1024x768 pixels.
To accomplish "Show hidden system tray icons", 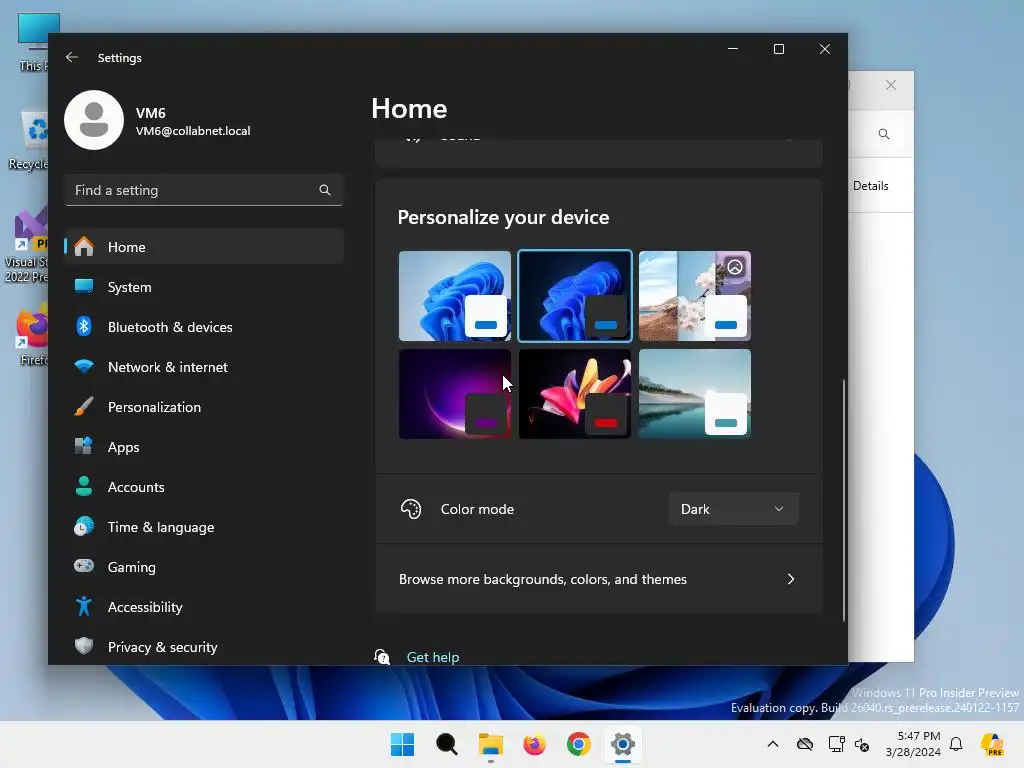I will (773, 744).
